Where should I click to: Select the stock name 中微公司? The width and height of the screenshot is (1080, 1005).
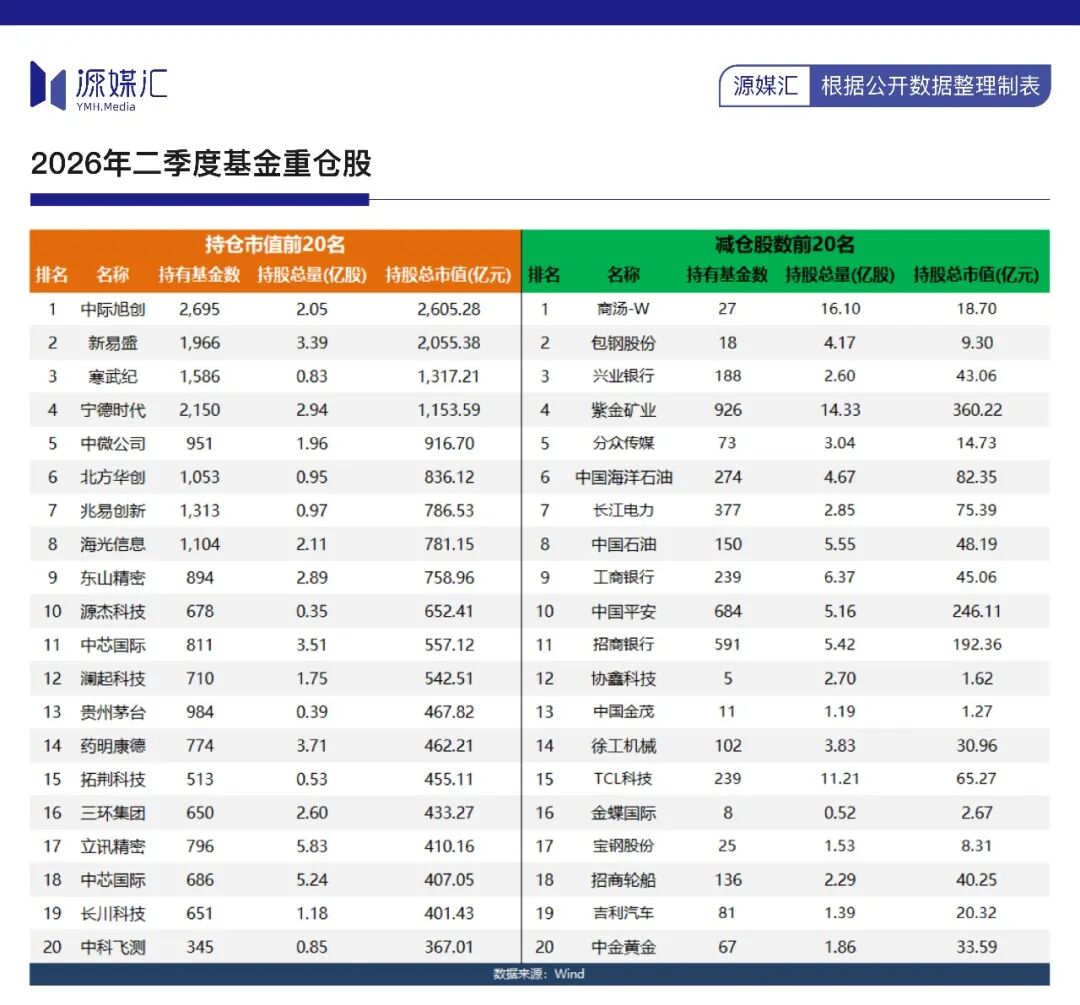tap(113, 444)
